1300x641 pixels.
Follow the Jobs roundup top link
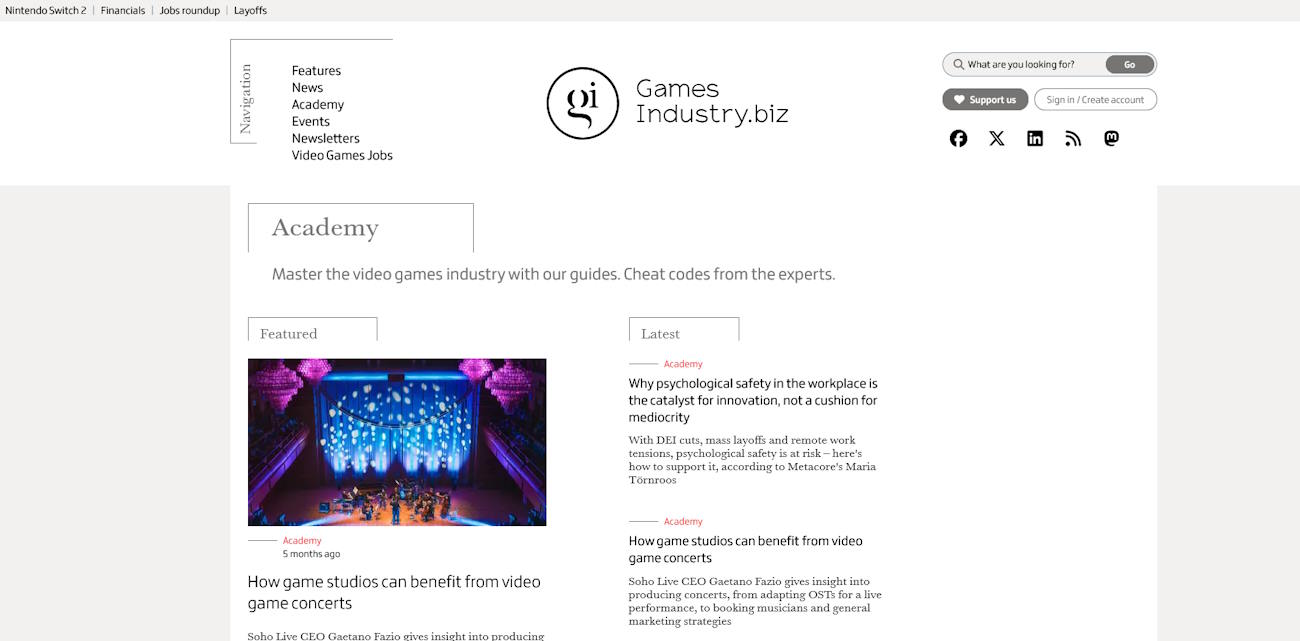[190, 10]
